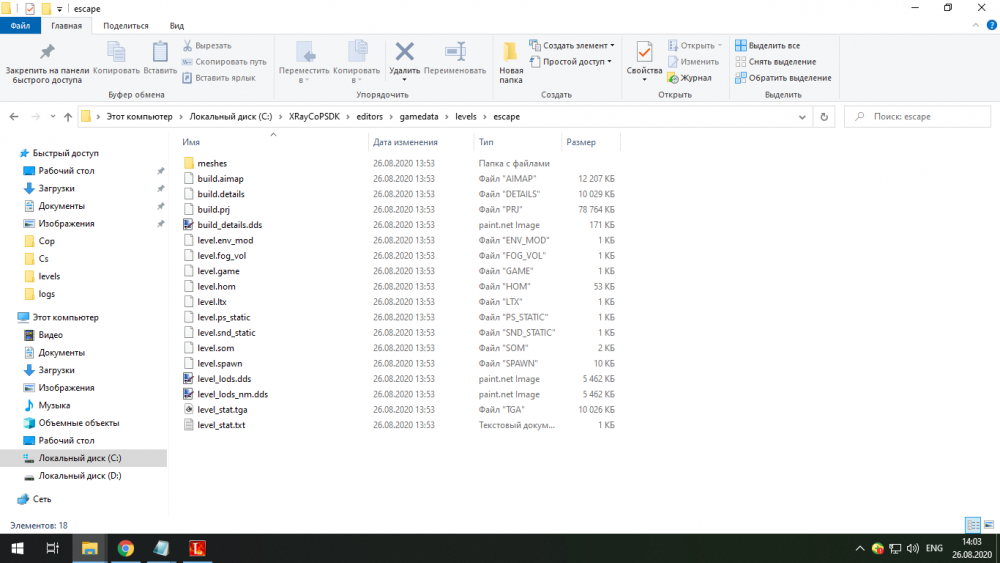Screen dimensions: 1000x563
Task: Open Task View on taskbar
Action: 53,548
